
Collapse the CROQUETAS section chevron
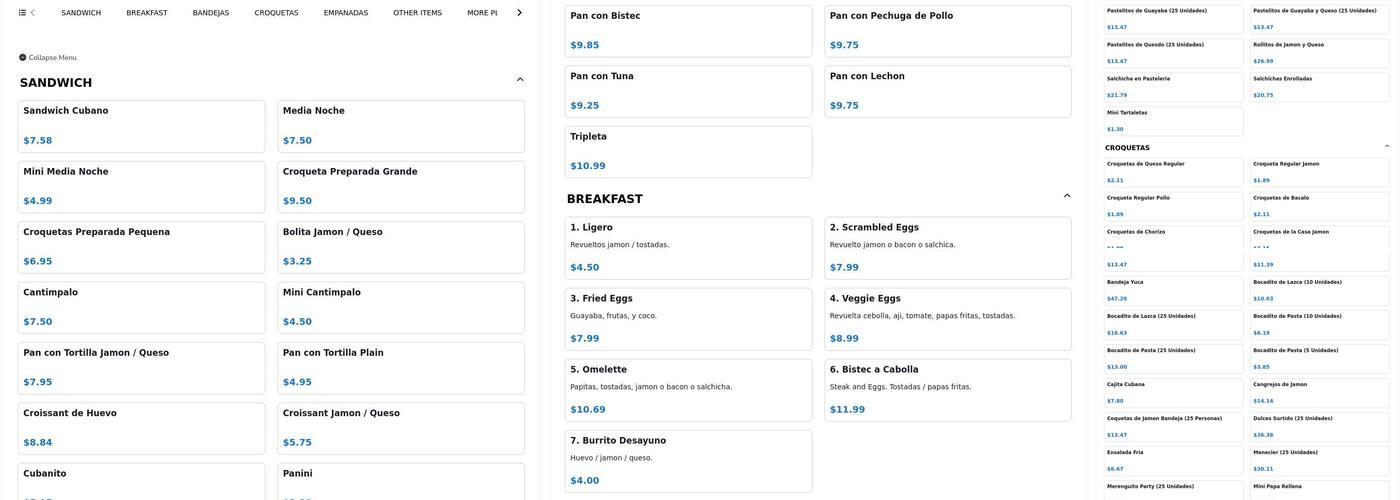[x=1386, y=147]
